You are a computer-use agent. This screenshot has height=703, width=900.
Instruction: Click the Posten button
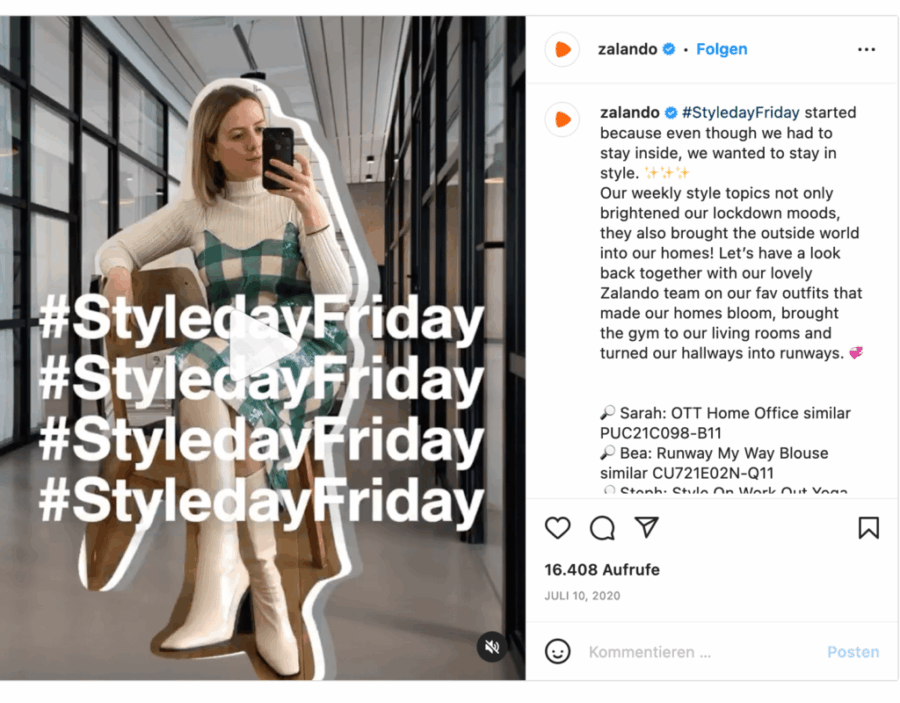tap(853, 652)
